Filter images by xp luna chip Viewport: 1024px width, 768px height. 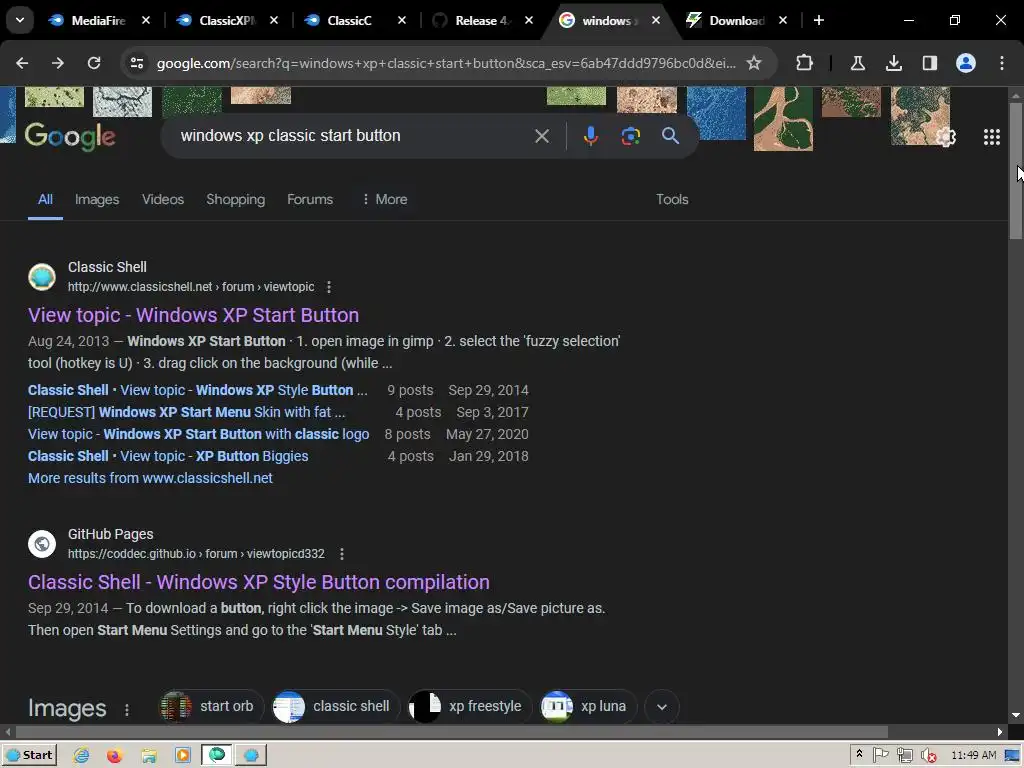pos(586,707)
